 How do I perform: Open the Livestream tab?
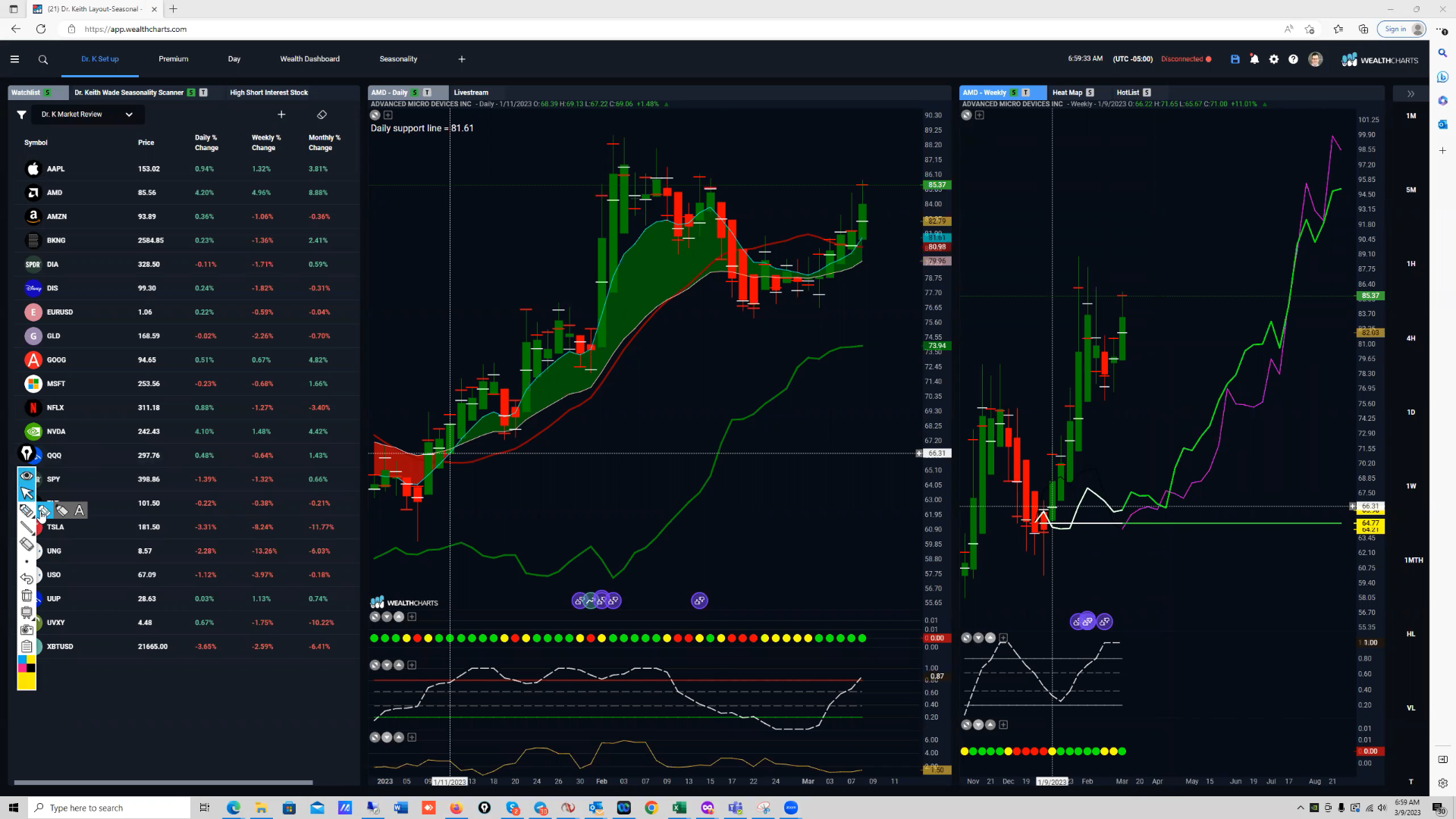pos(471,93)
